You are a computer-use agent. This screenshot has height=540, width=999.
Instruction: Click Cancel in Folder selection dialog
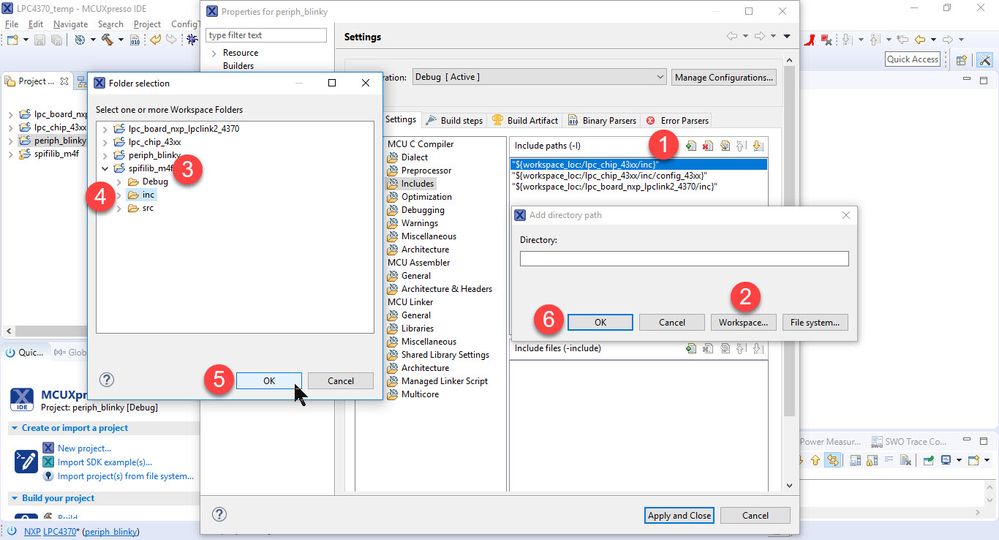click(x=341, y=381)
